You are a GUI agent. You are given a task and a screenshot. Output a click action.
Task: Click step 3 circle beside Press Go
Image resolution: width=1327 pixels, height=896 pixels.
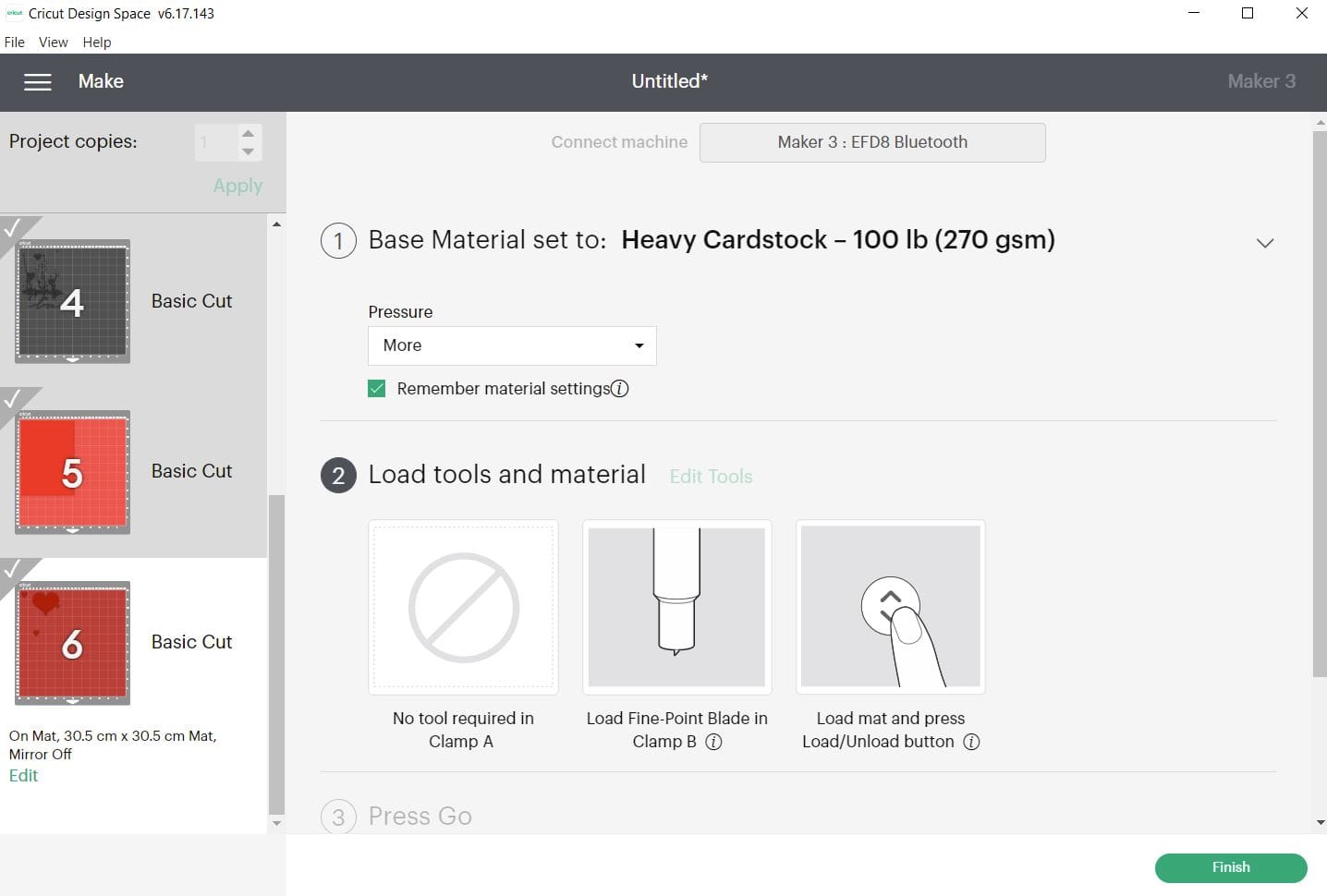tap(338, 817)
